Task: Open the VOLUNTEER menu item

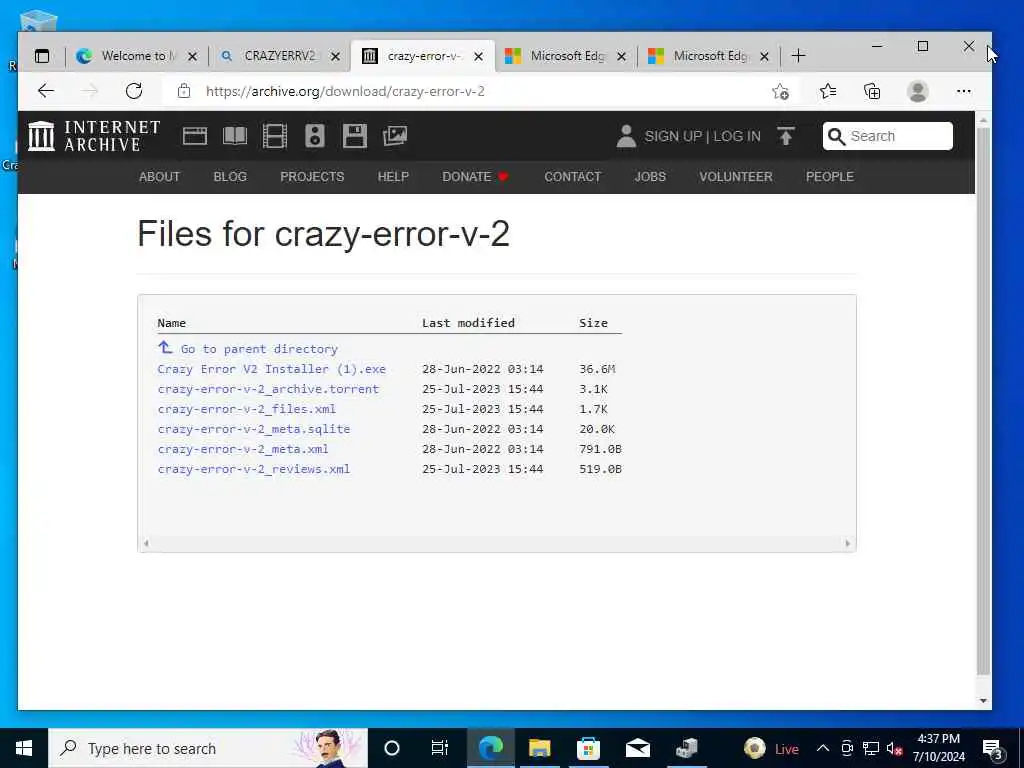Action: (736, 176)
